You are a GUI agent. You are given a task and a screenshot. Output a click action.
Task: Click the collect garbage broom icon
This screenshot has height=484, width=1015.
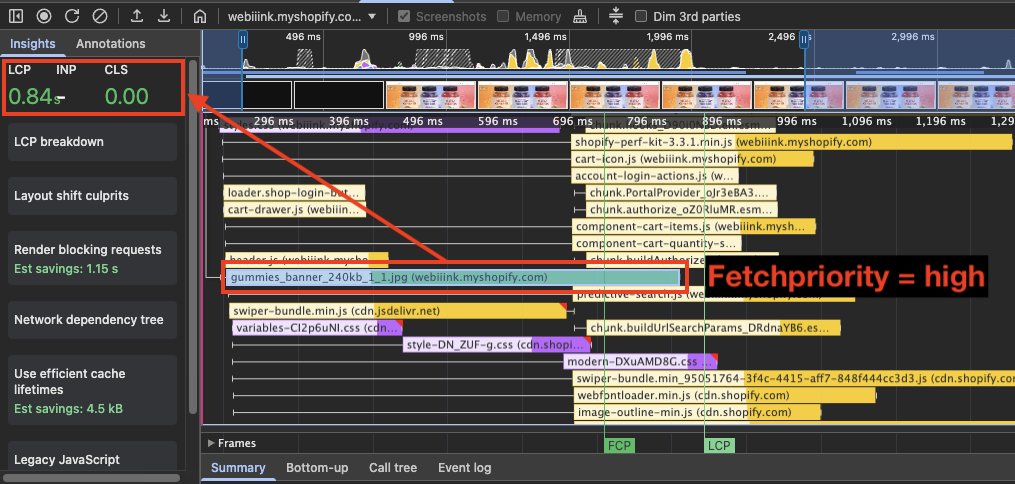pyautogui.click(x=581, y=16)
